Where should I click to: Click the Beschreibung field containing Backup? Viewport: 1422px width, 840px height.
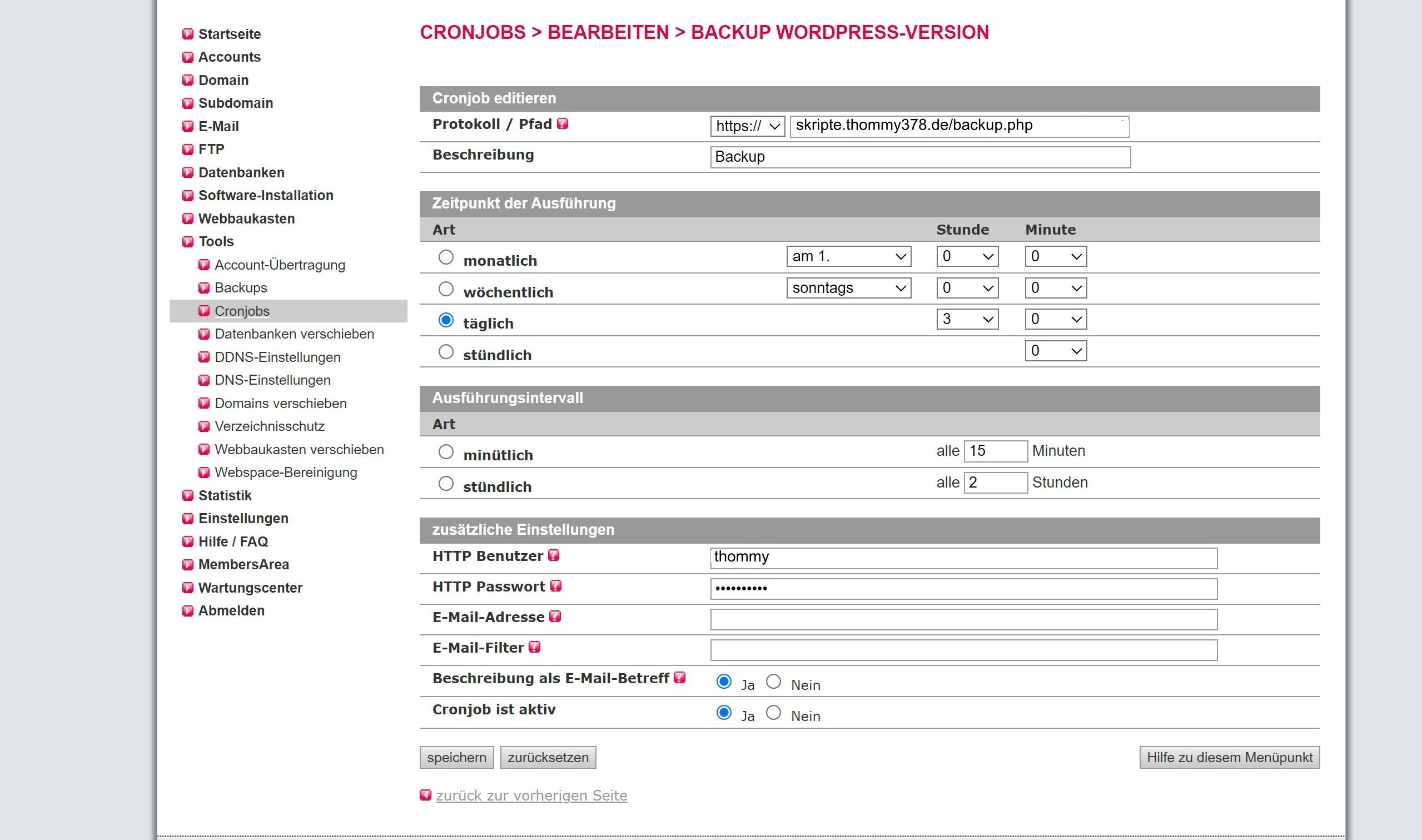(x=921, y=157)
